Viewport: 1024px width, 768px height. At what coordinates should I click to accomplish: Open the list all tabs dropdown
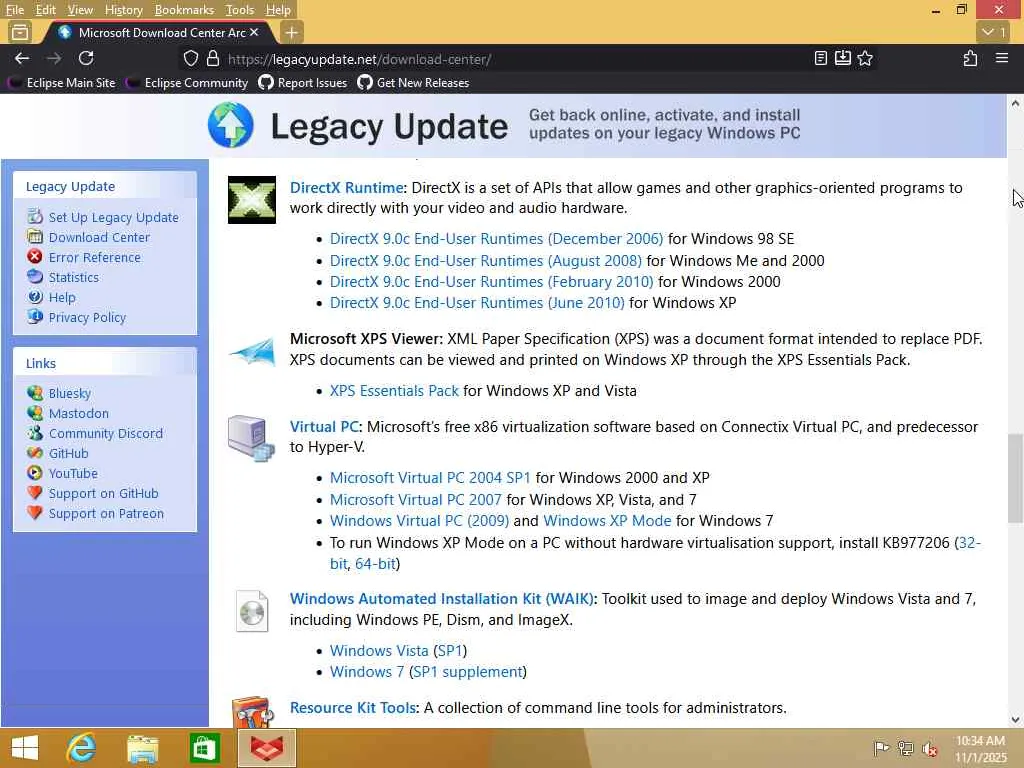click(993, 32)
